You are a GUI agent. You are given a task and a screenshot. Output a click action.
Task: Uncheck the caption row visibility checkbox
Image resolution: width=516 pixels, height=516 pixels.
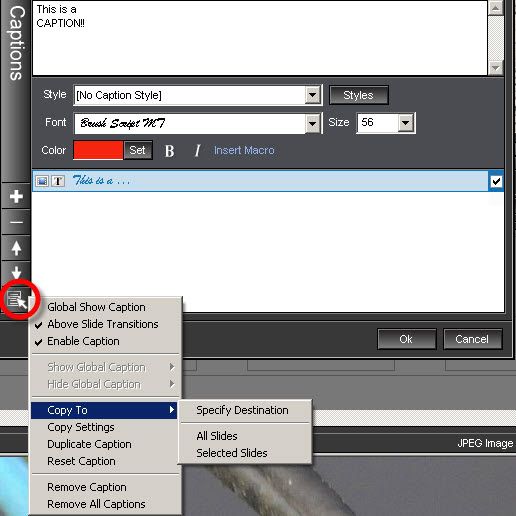point(496,181)
